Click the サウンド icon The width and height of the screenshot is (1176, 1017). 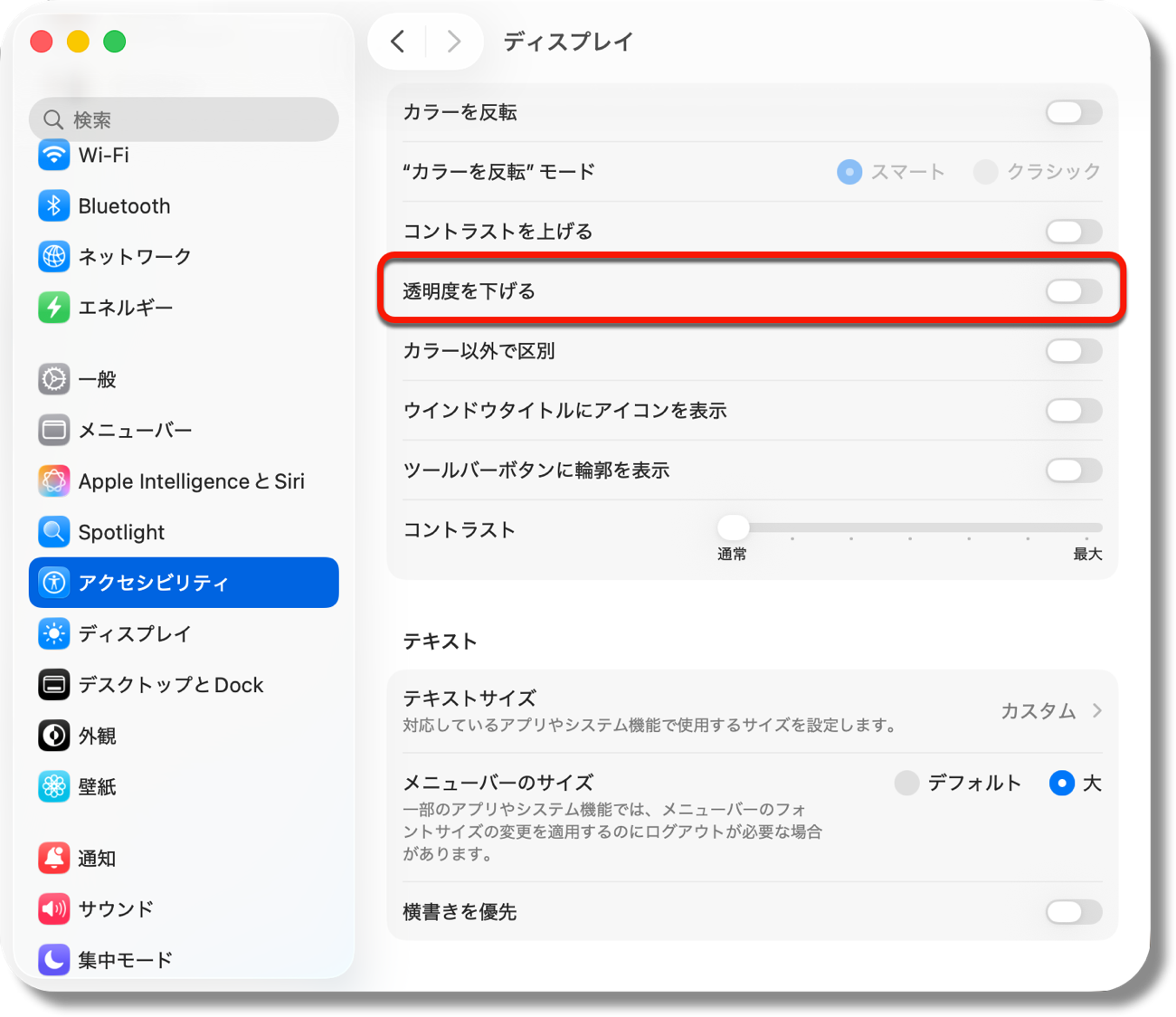(x=54, y=909)
